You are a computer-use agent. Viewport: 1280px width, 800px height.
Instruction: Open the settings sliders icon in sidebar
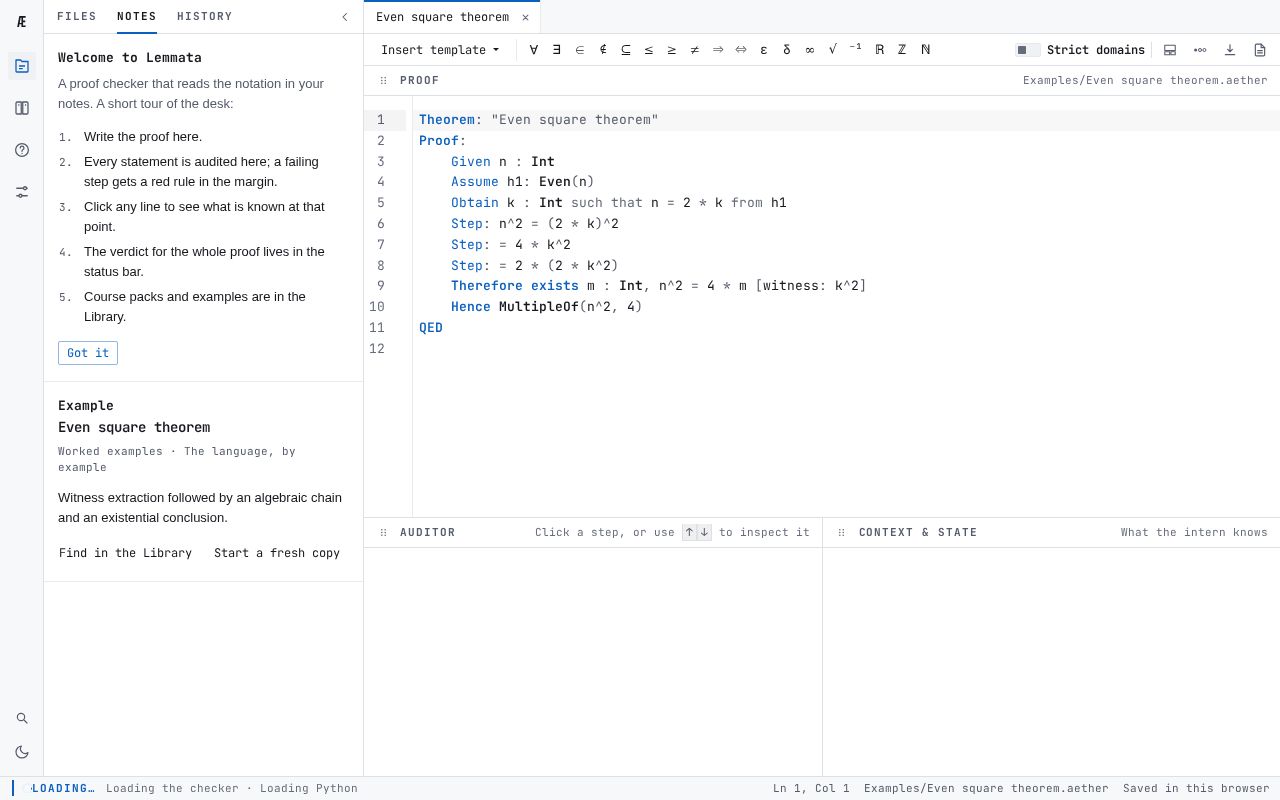coord(22,192)
